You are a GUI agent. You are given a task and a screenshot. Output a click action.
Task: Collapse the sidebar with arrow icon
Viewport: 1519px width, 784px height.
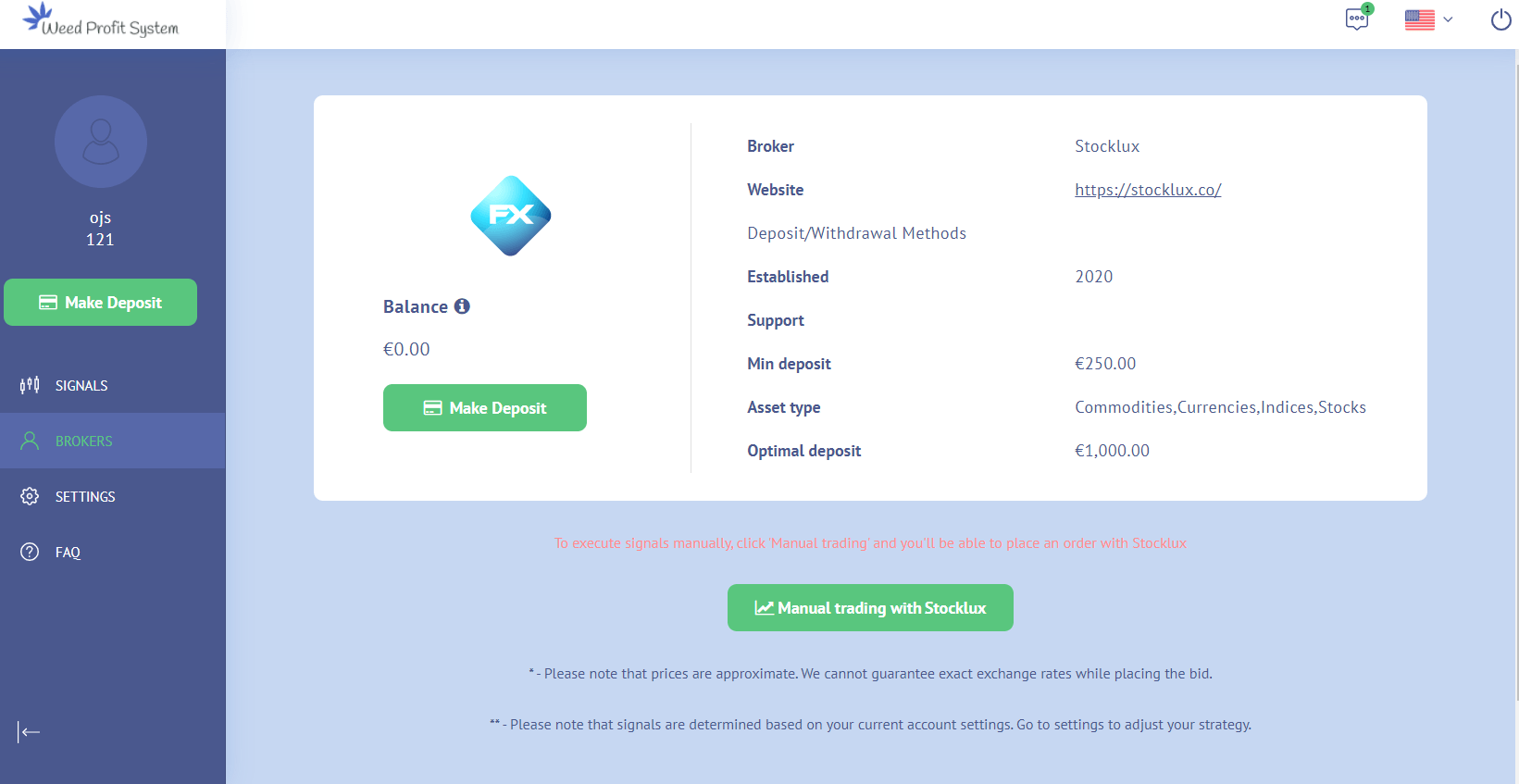[29, 732]
